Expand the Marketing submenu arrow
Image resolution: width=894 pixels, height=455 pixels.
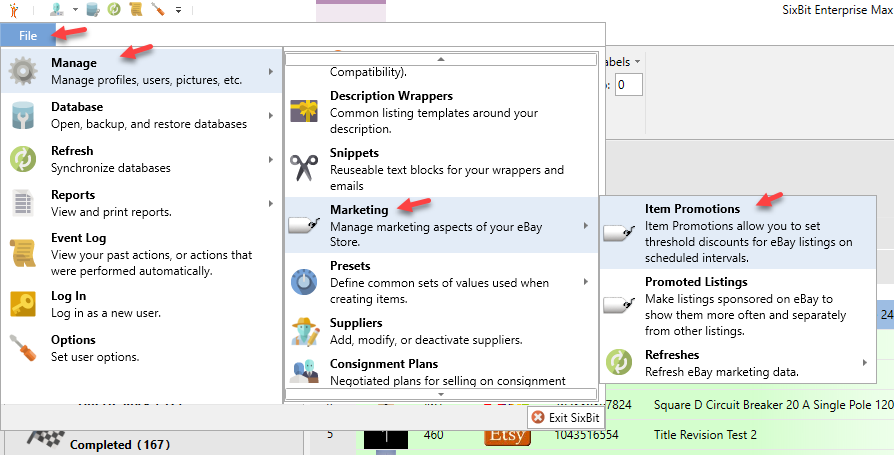[x=586, y=225]
